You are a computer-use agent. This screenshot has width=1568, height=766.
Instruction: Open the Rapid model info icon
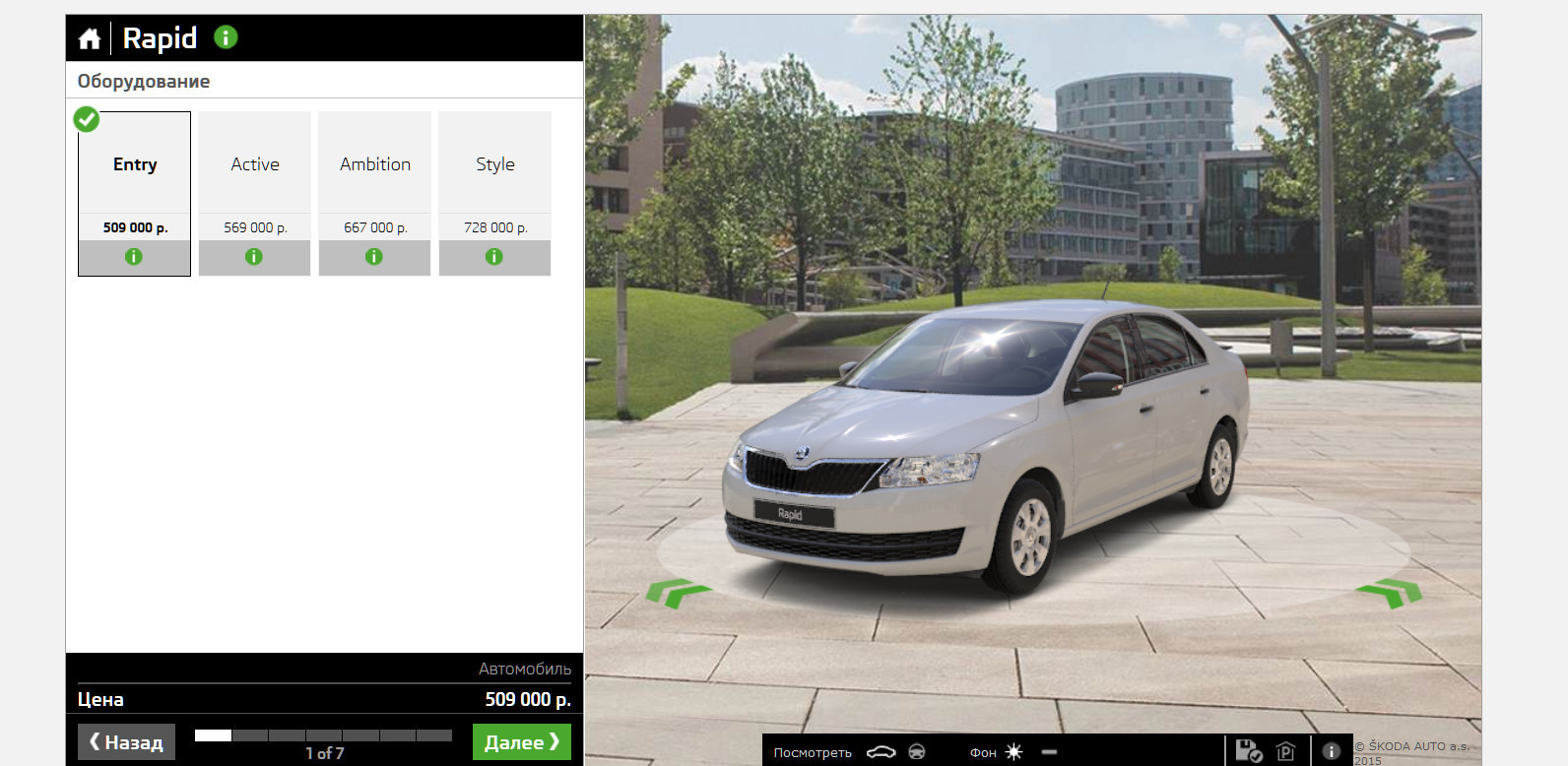[x=226, y=37]
